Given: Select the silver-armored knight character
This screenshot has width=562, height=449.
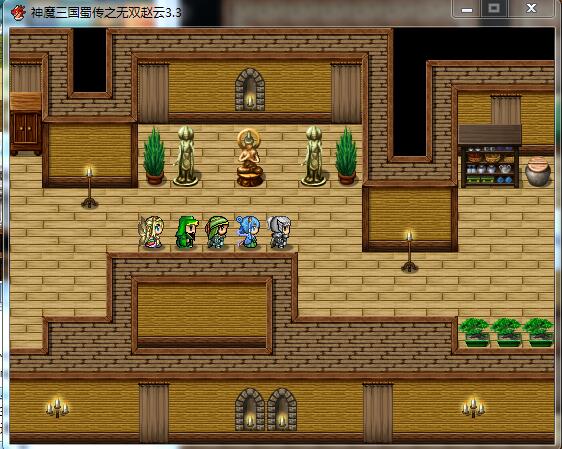Looking at the screenshot, I should click(280, 232).
